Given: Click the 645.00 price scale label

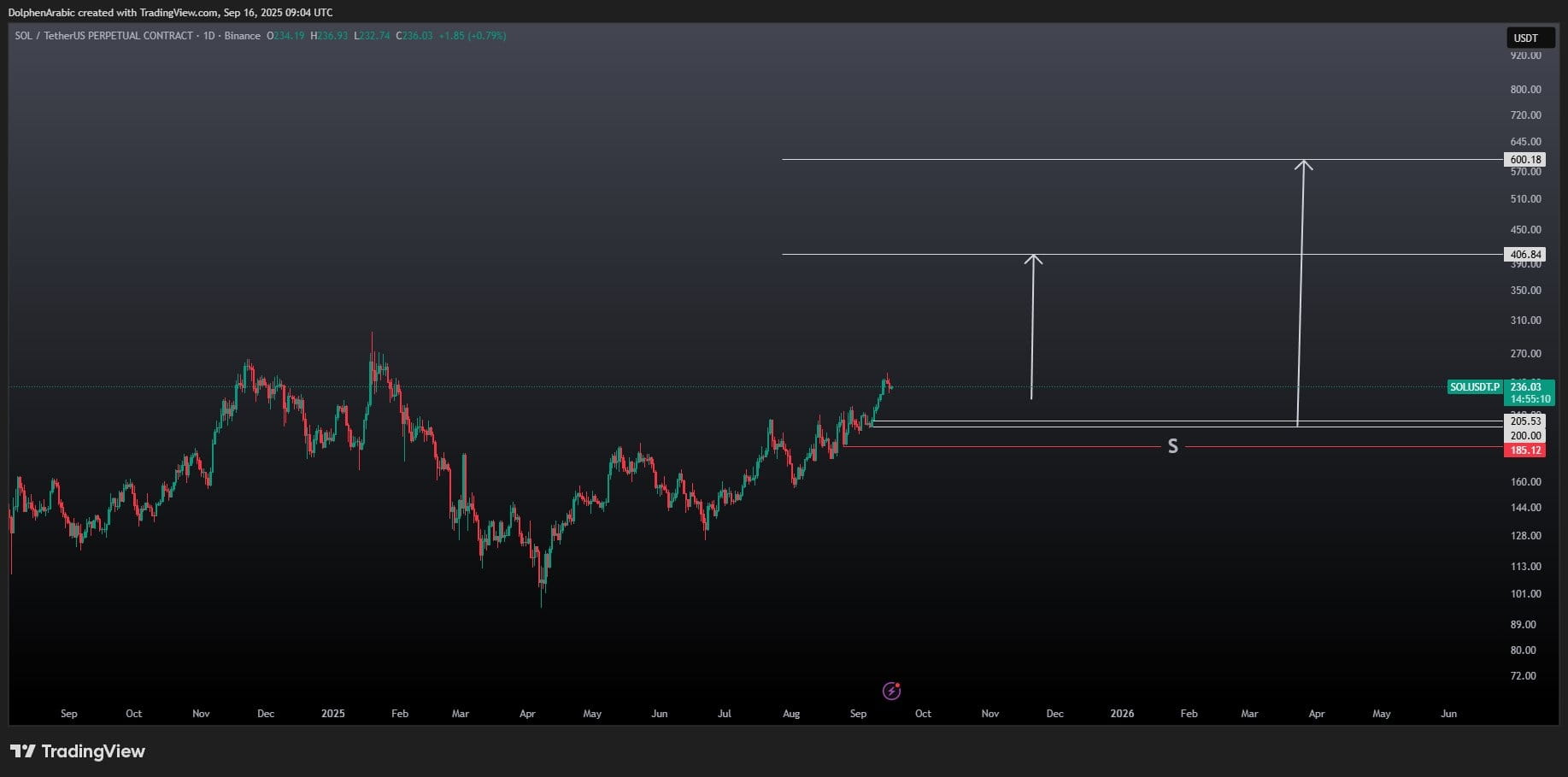Looking at the screenshot, I should click(1526, 142).
